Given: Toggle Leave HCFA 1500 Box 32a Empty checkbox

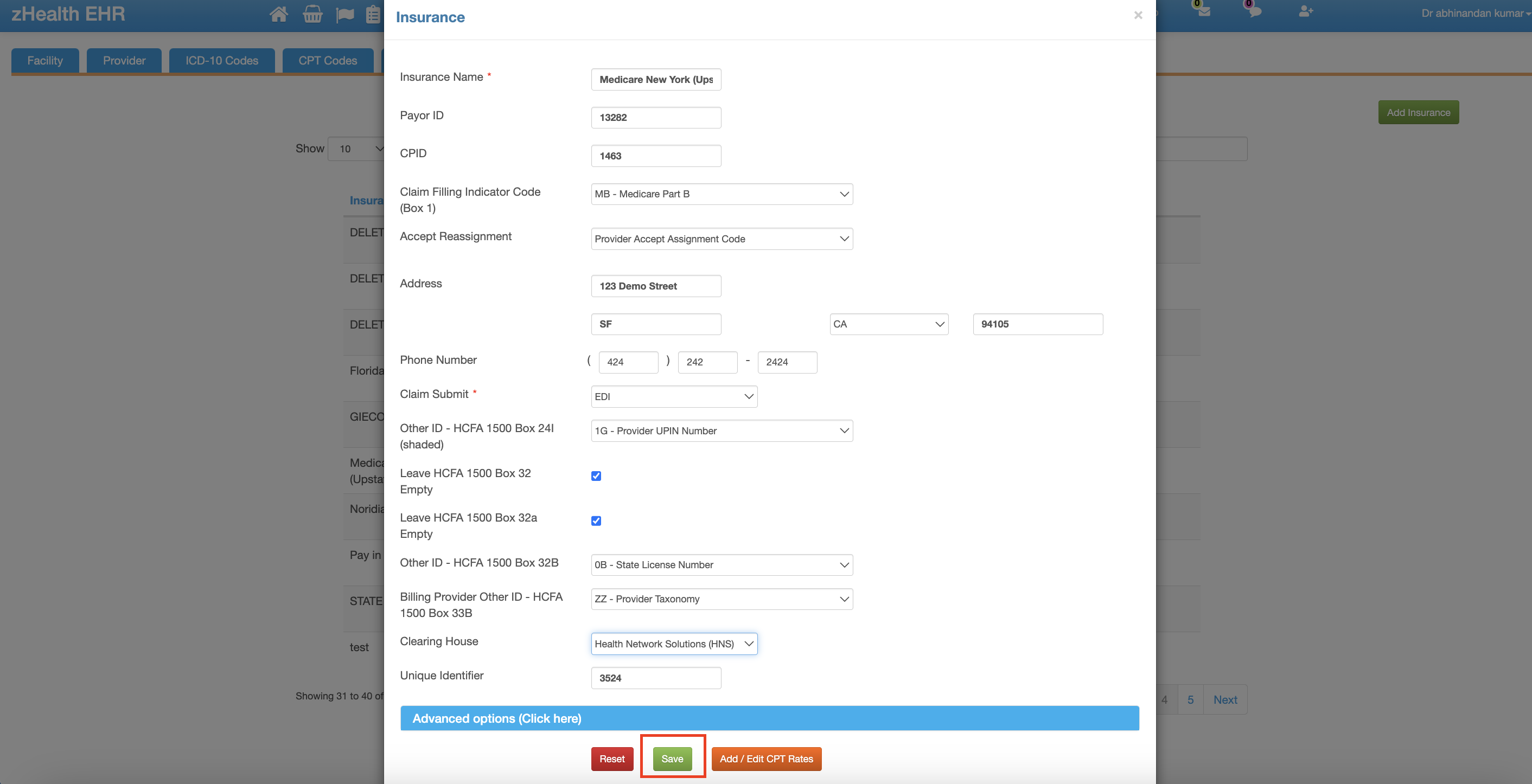Looking at the screenshot, I should click(596, 520).
